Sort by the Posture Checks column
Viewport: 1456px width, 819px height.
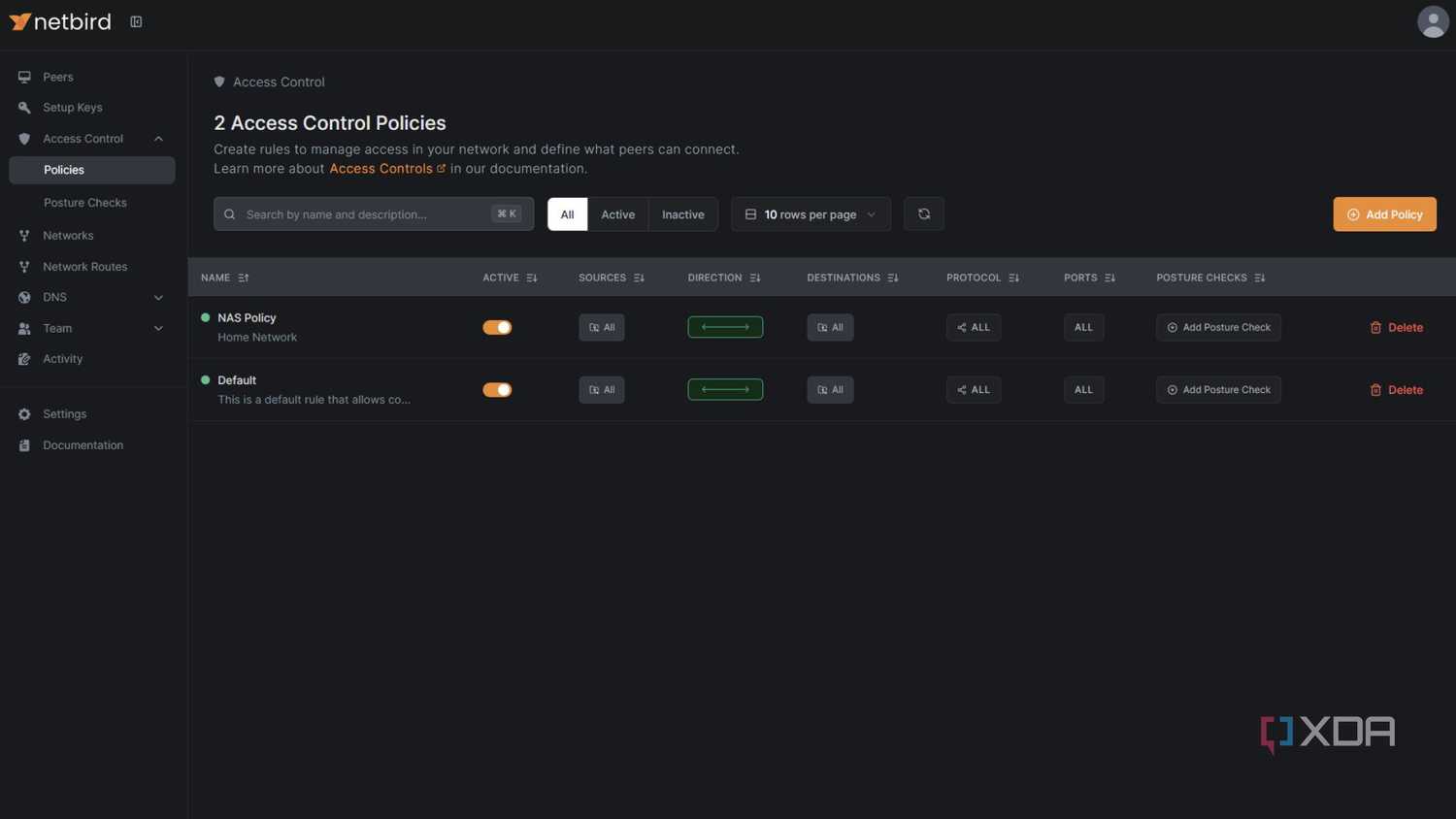pos(1210,278)
